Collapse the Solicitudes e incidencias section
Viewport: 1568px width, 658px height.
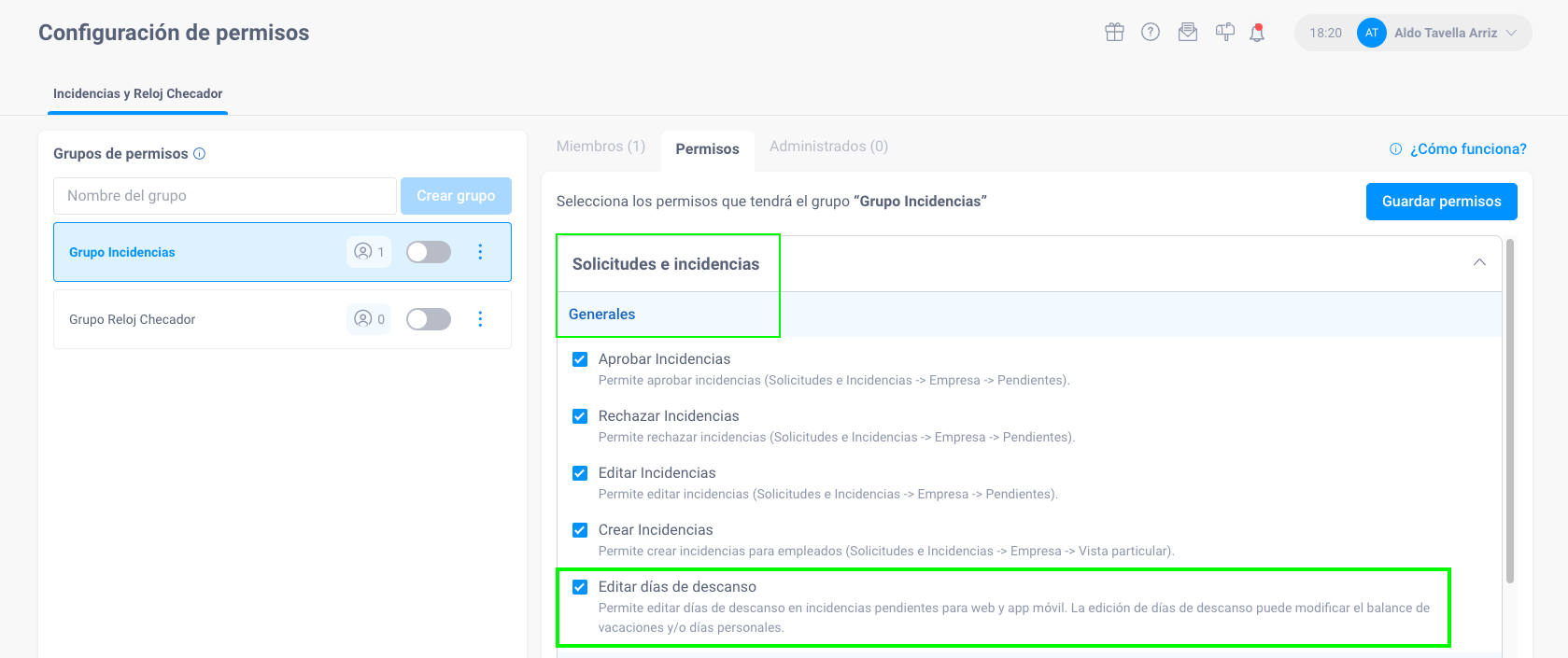(x=1479, y=262)
